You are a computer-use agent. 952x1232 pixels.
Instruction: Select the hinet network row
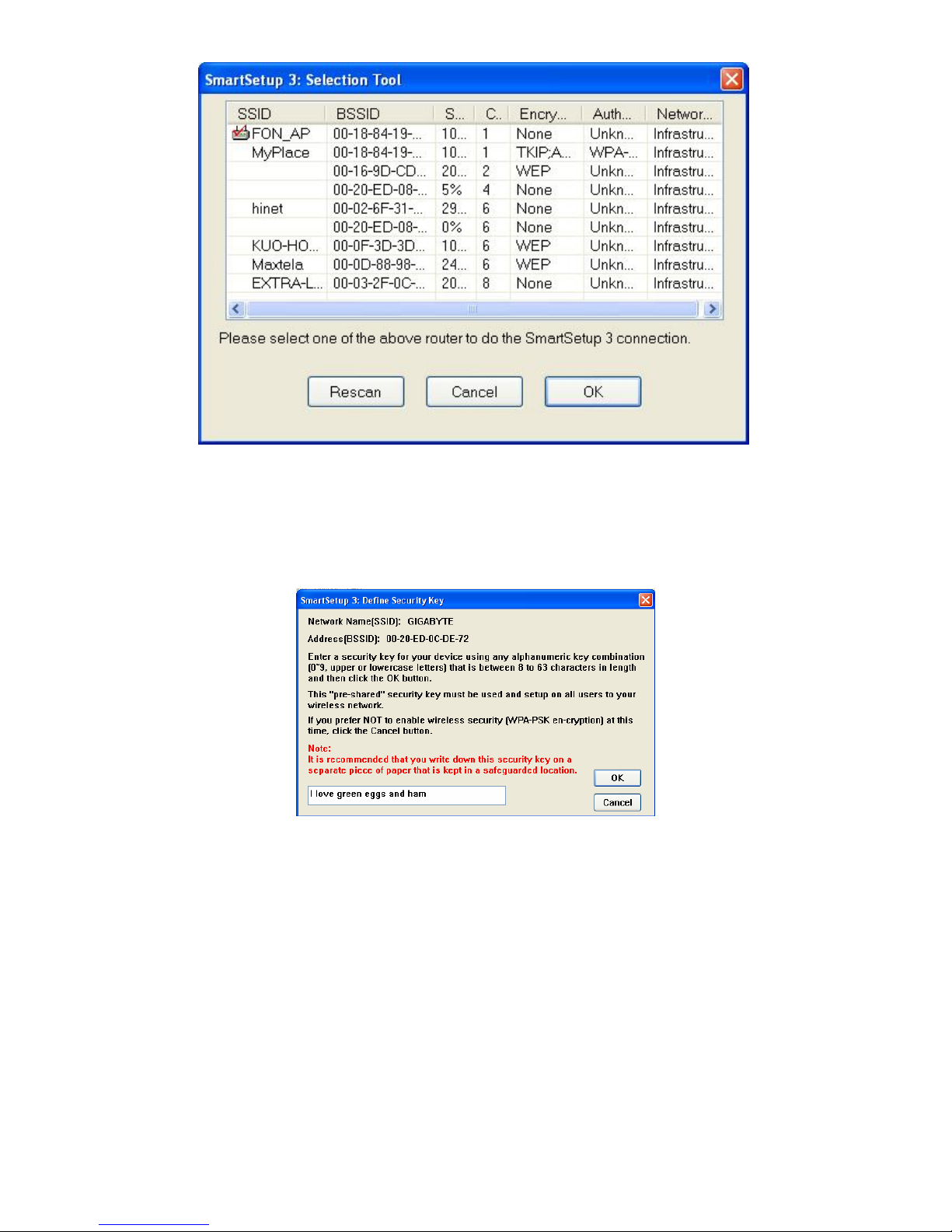tap(475, 208)
